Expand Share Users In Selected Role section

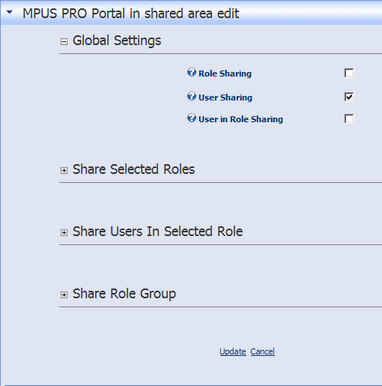tap(64, 232)
